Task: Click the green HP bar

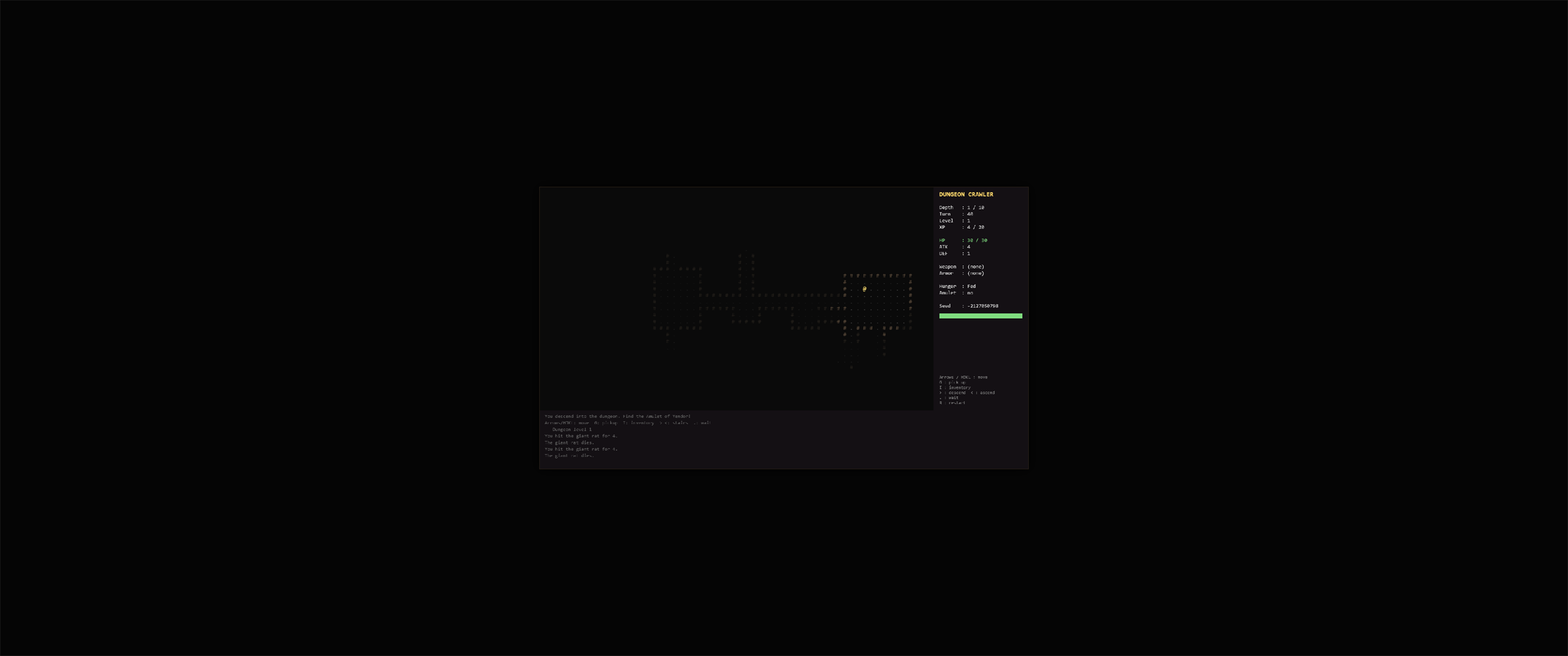Action: point(981,316)
